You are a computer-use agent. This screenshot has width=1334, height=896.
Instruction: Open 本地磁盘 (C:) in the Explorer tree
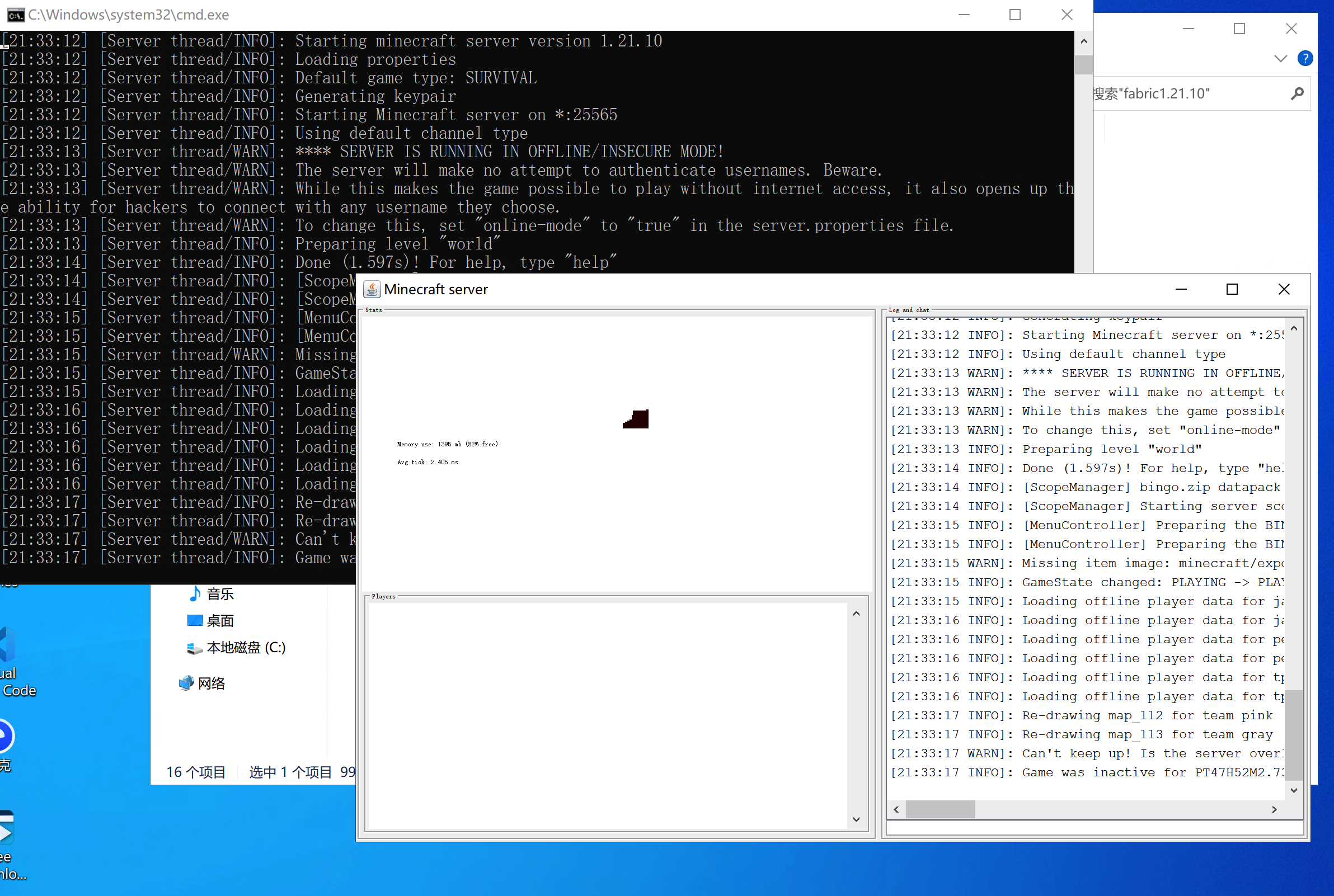[236, 648]
